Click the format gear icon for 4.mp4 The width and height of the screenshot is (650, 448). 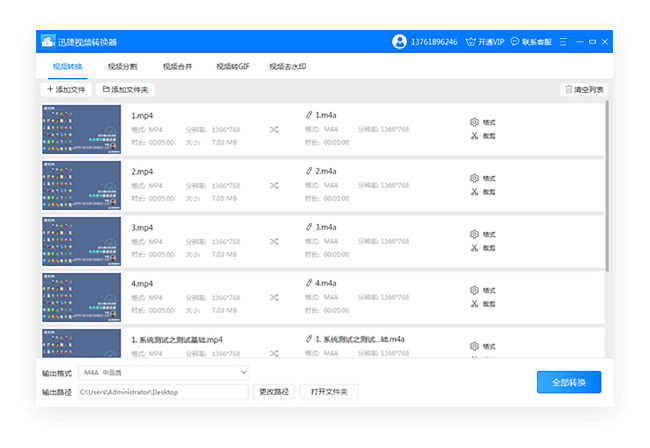(x=474, y=290)
